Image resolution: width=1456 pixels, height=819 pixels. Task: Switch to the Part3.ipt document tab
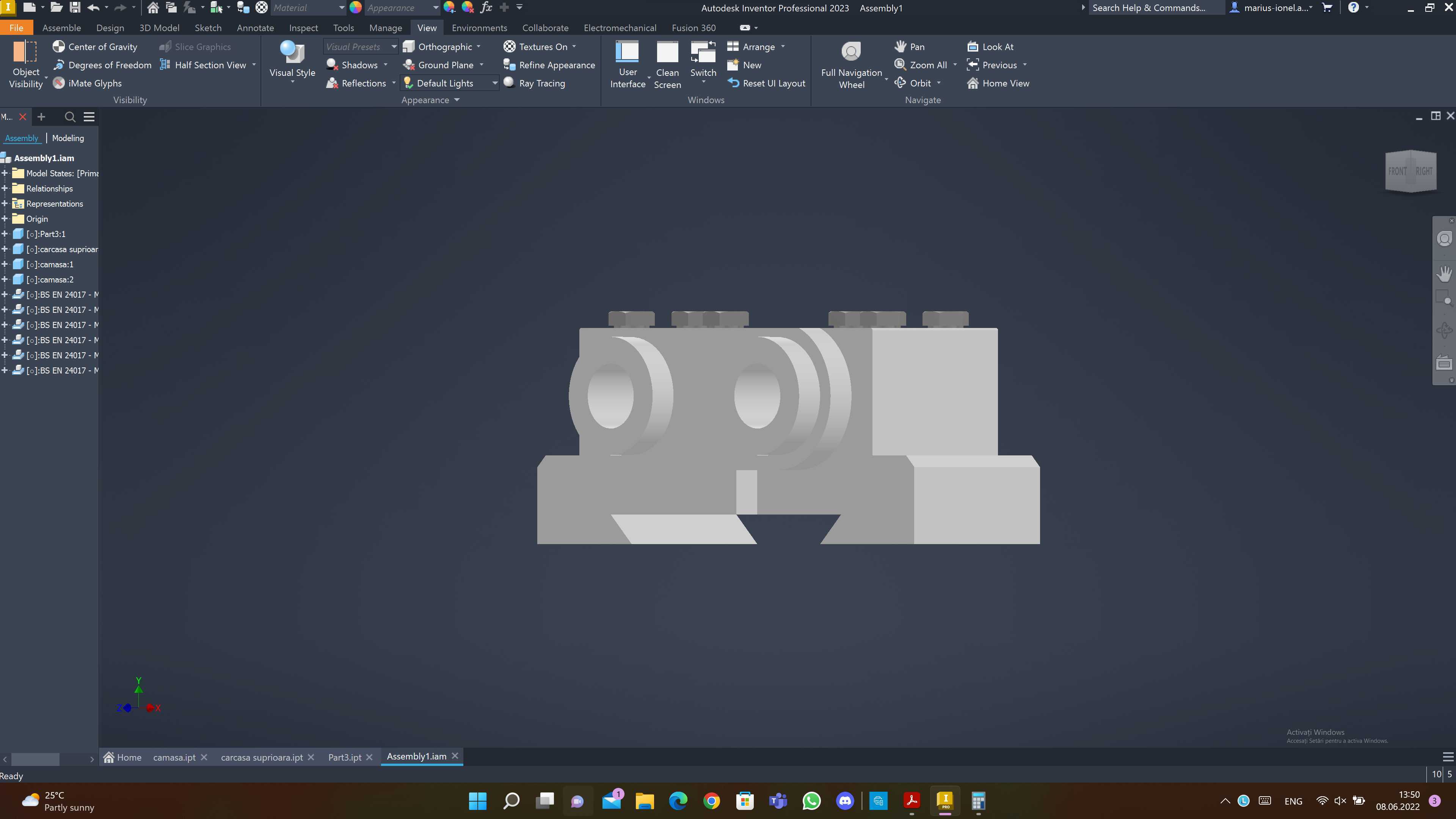tap(345, 757)
